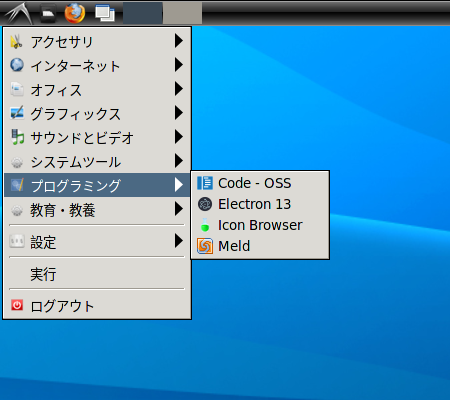
Task: Launch Electron 13 from submenu
Action: pyautogui.click(x=260, y=204)
